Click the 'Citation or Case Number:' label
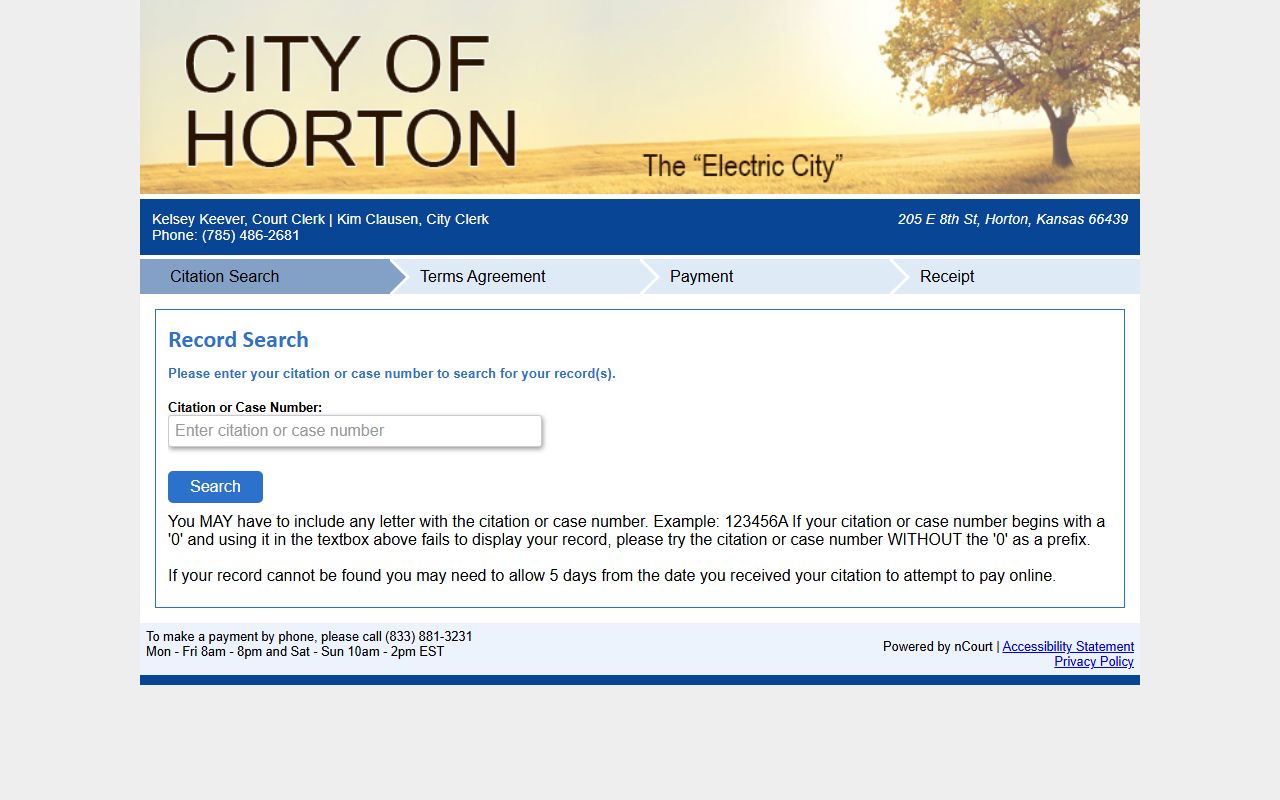This screenshot has height=800, width=1280. 245,407
